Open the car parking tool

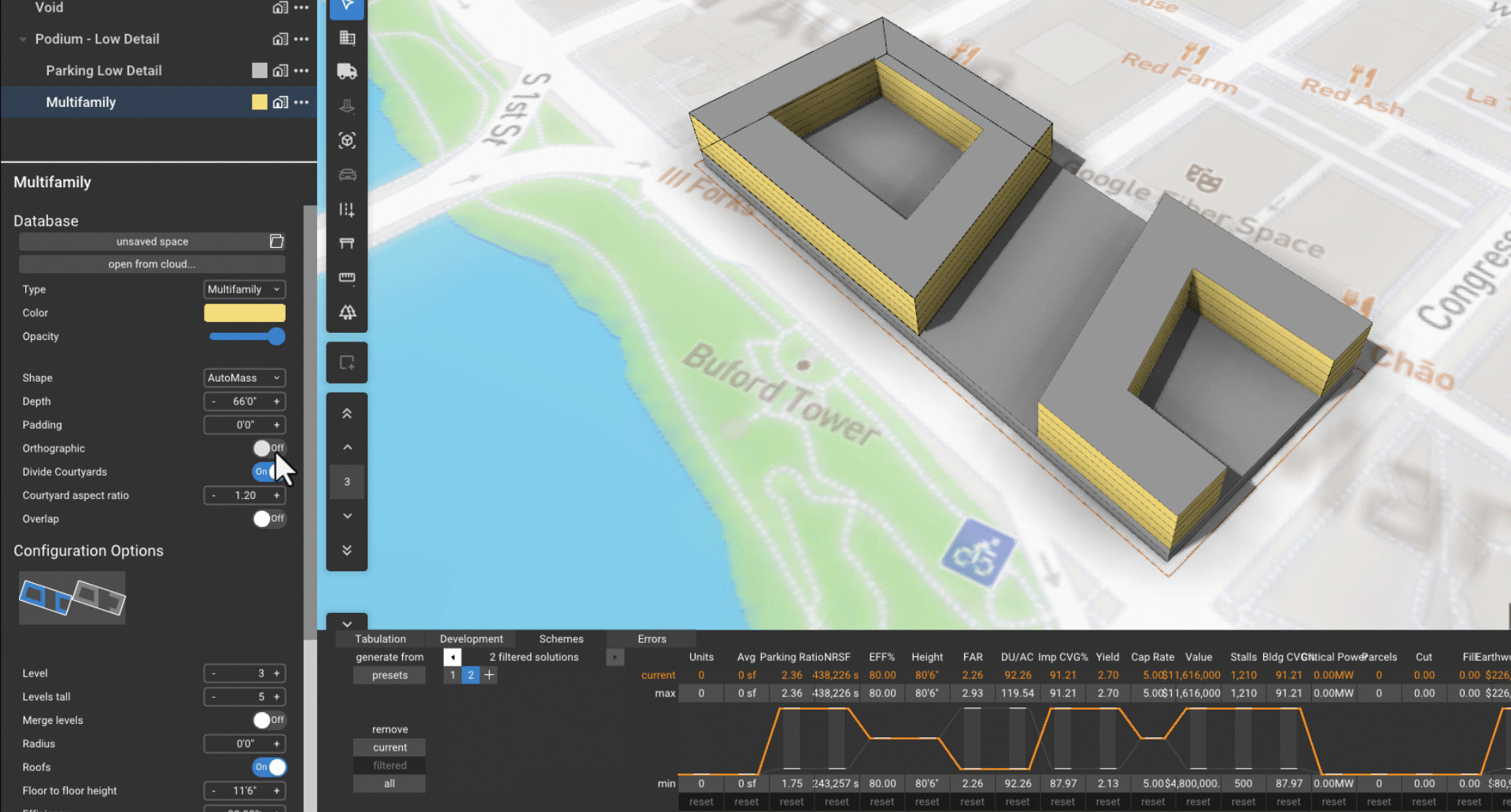(x=347, y=174)
